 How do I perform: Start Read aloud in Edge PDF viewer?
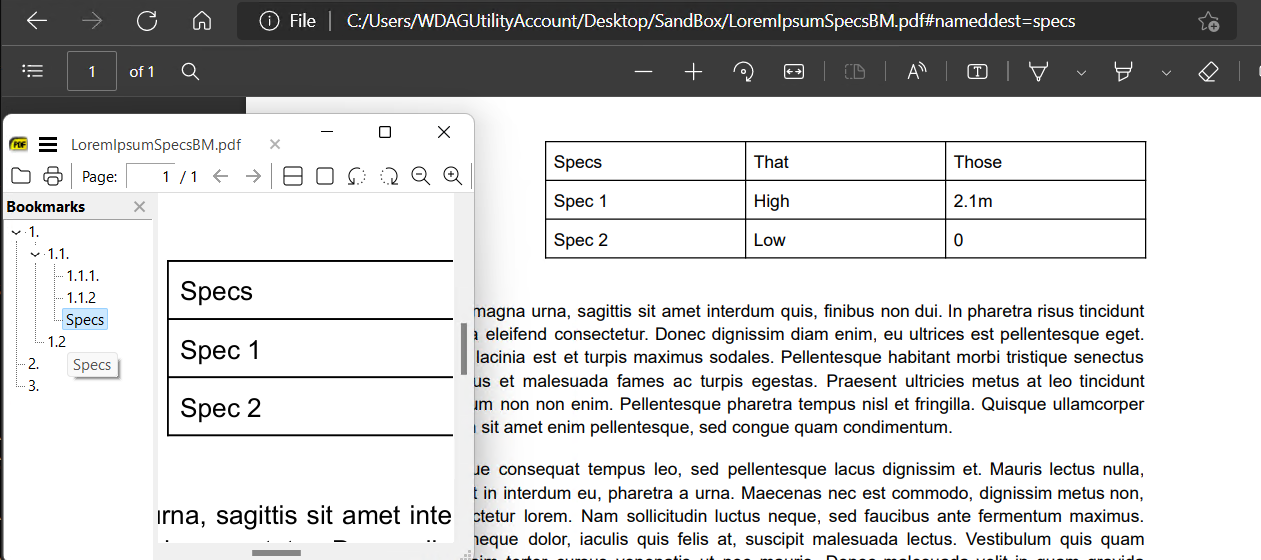coord(916,71)
